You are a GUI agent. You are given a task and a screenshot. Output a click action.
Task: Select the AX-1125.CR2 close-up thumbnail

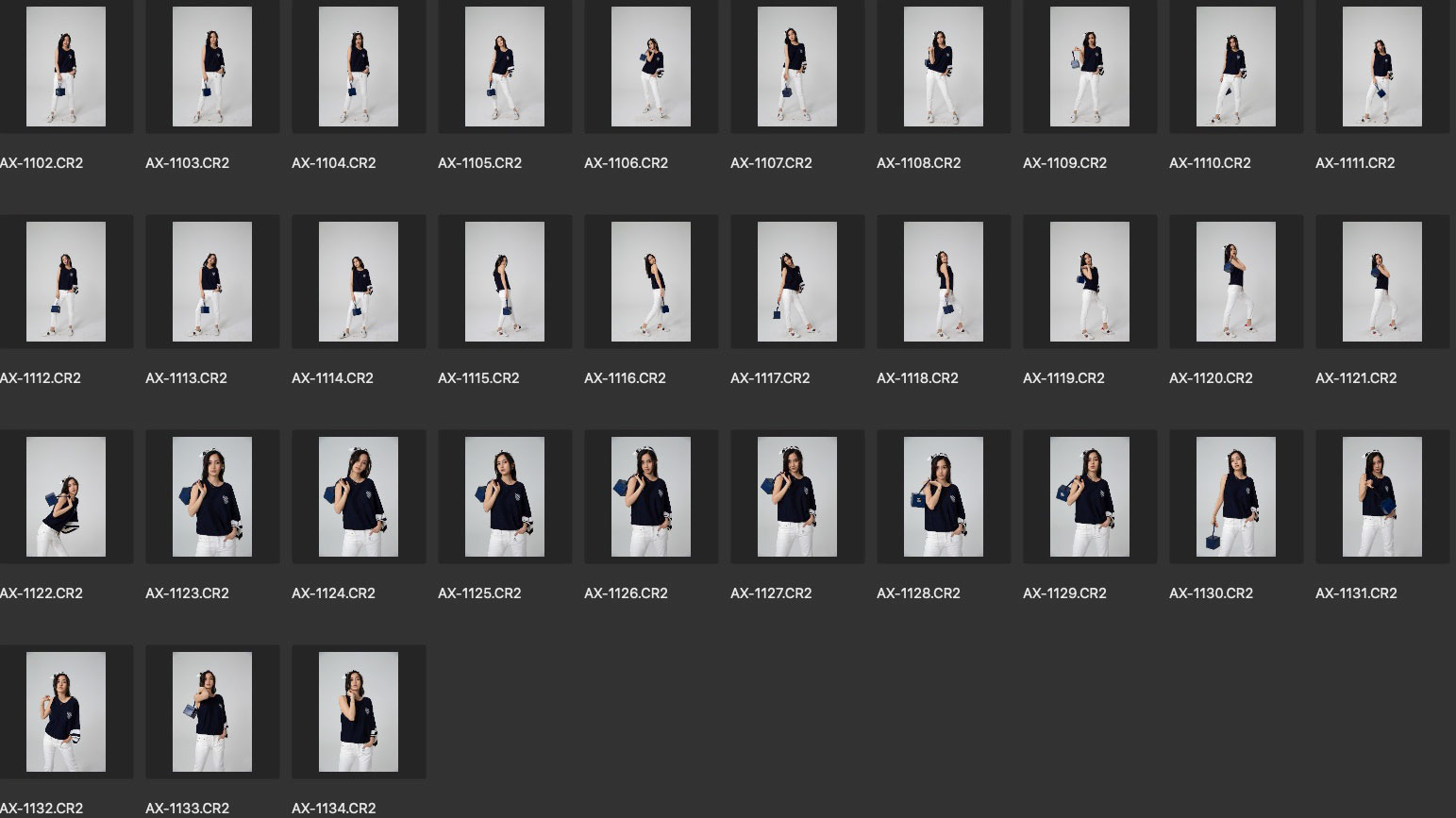505,497
